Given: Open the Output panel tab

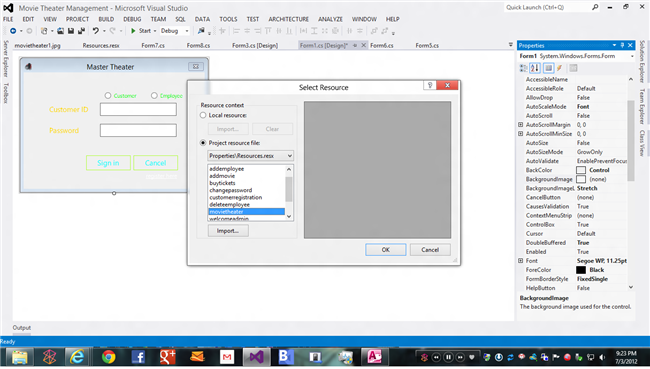Looking at the screenshot, I should (22, 328).
